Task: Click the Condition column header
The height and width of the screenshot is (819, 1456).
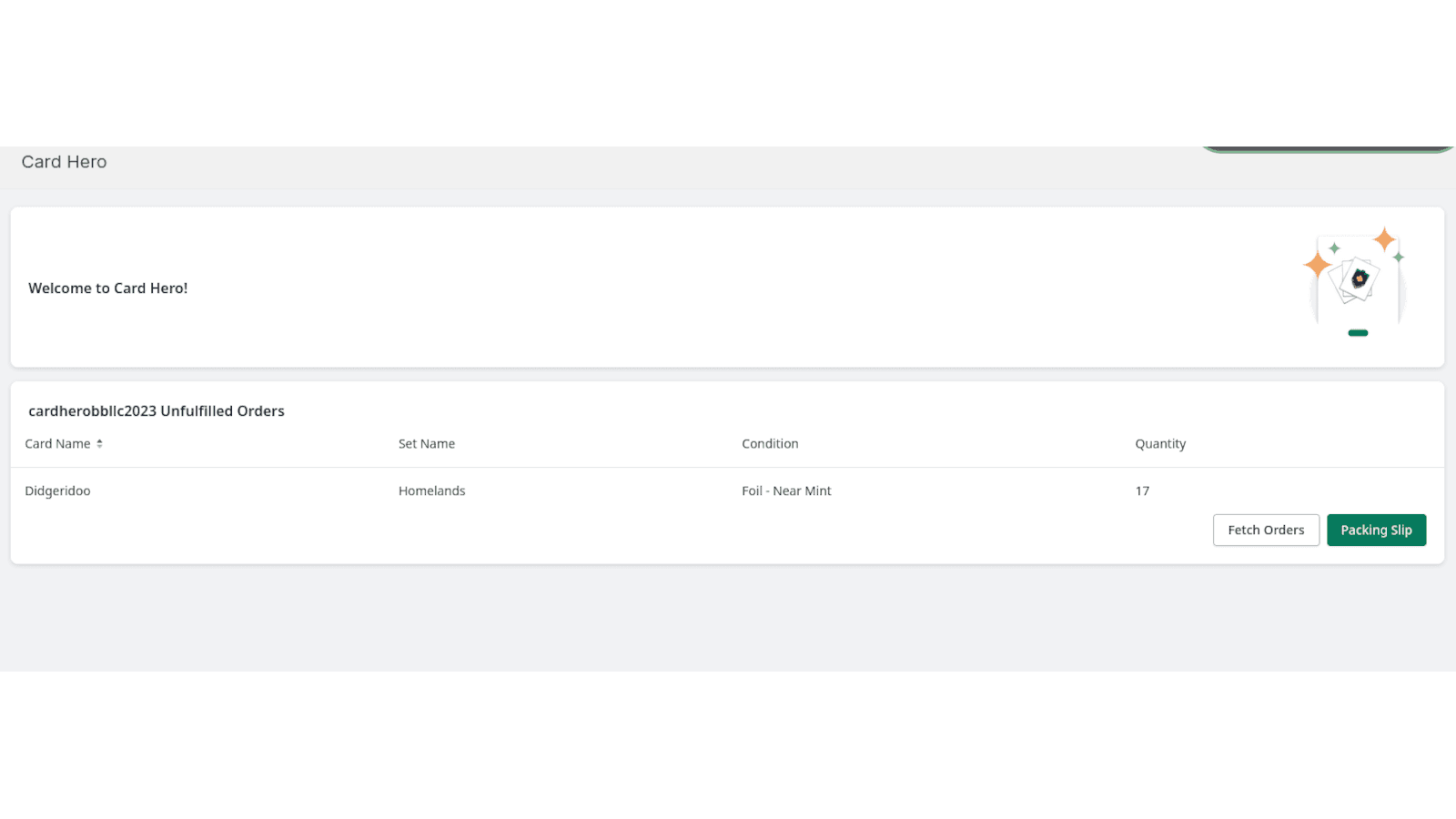Action: point(769,444)
